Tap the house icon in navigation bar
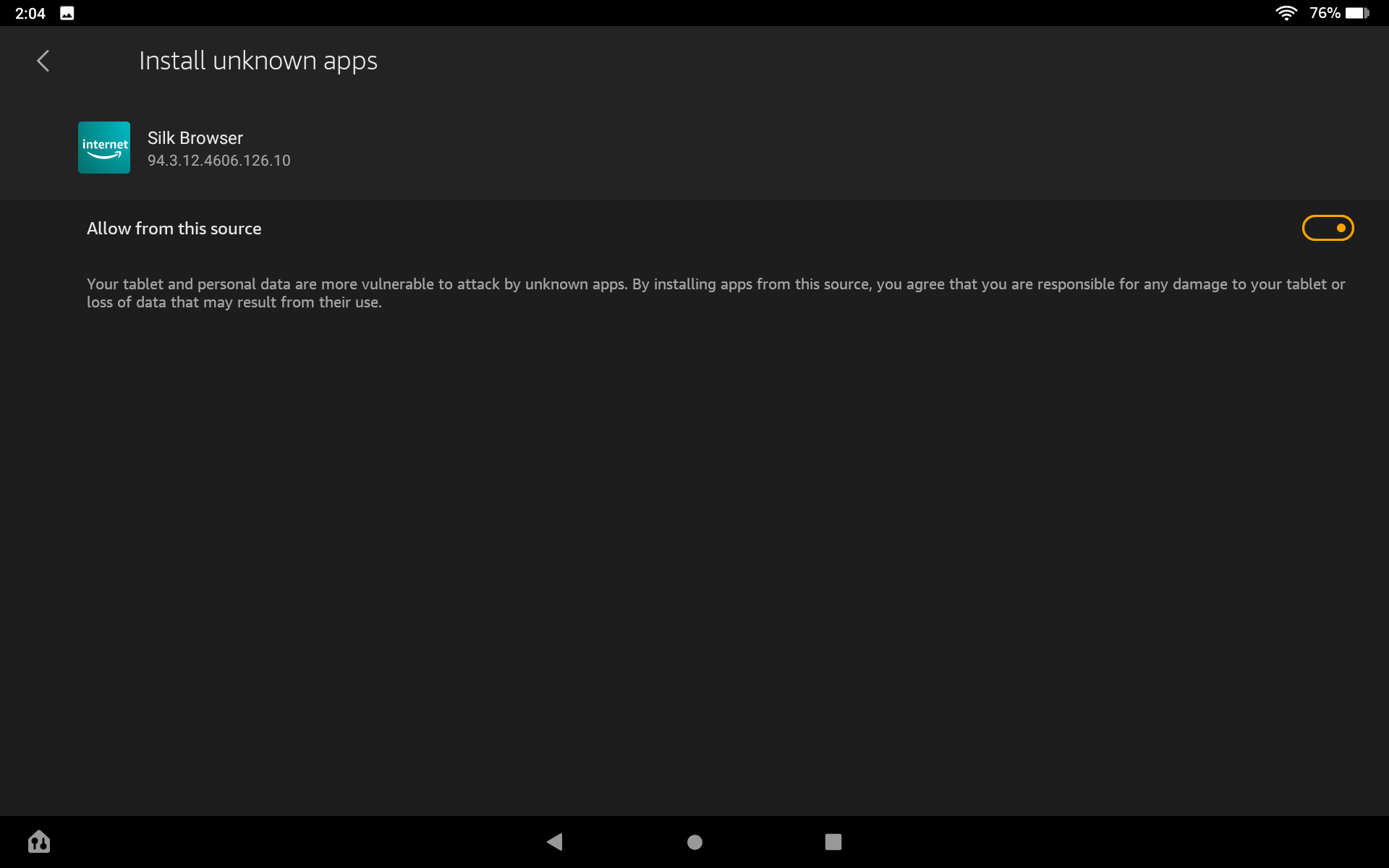The width and height of the screenshot is (1389, 868). tap(39, 841)
